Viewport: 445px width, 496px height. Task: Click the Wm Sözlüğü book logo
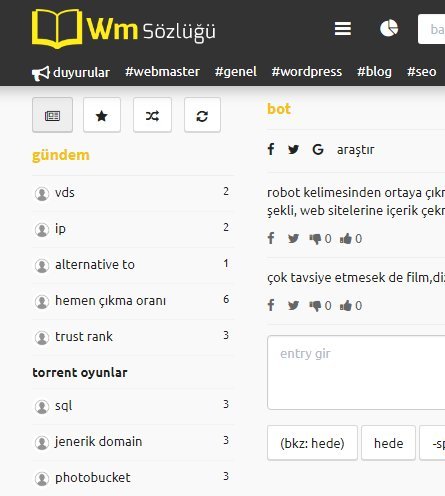pyautogui.click(x=124, y=29)
